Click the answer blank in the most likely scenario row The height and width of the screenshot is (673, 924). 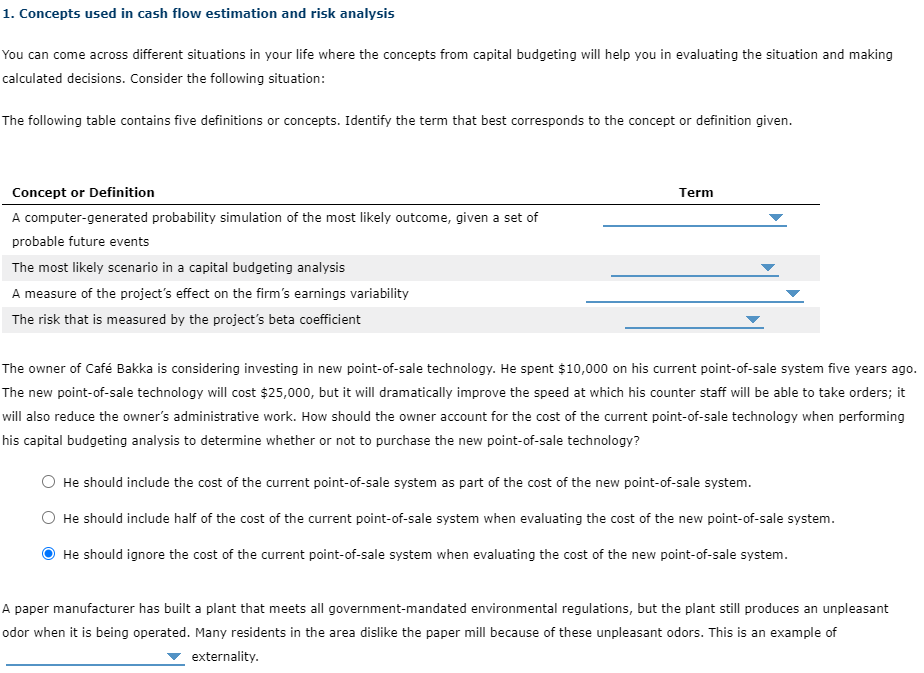(693, 270)
